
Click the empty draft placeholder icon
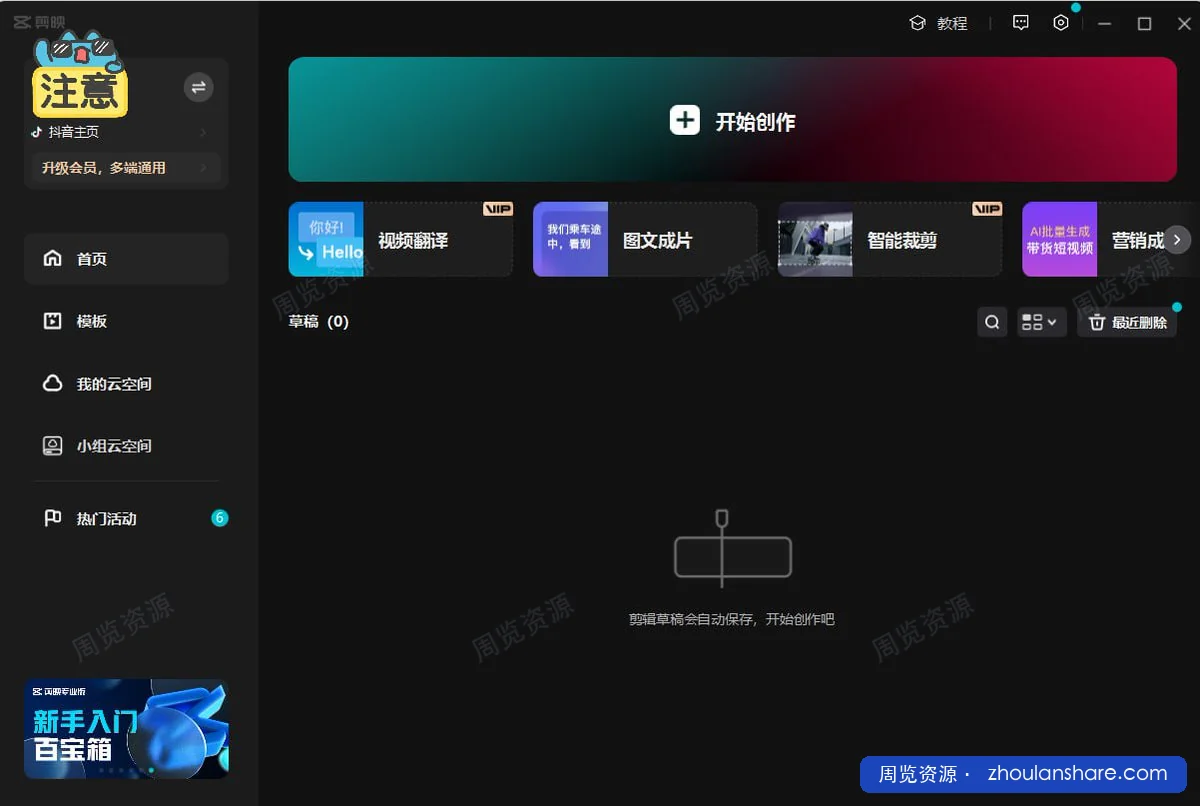pyautogui.click(x=732, y=548)
